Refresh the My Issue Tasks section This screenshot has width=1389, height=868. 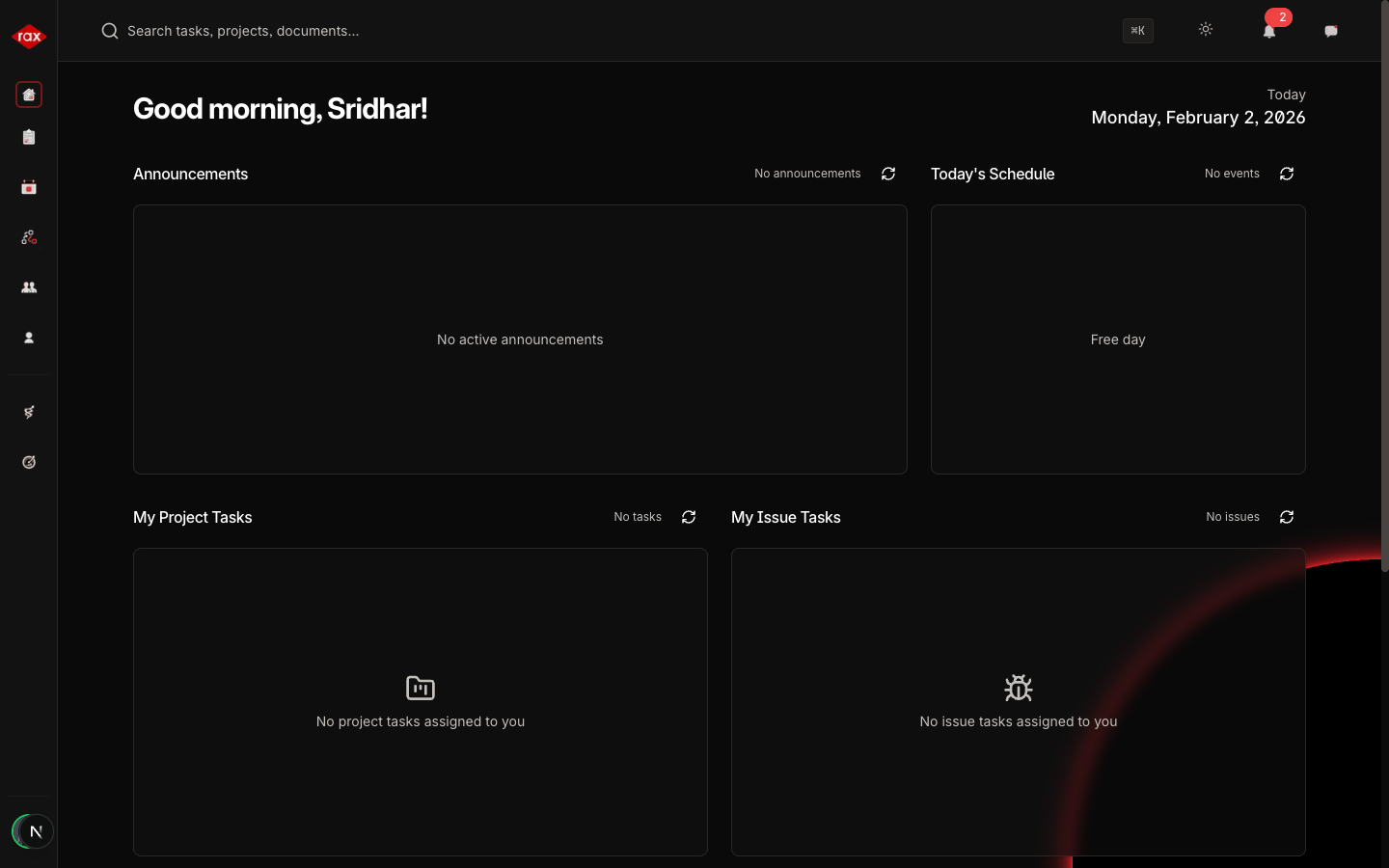coord(1287,517)
